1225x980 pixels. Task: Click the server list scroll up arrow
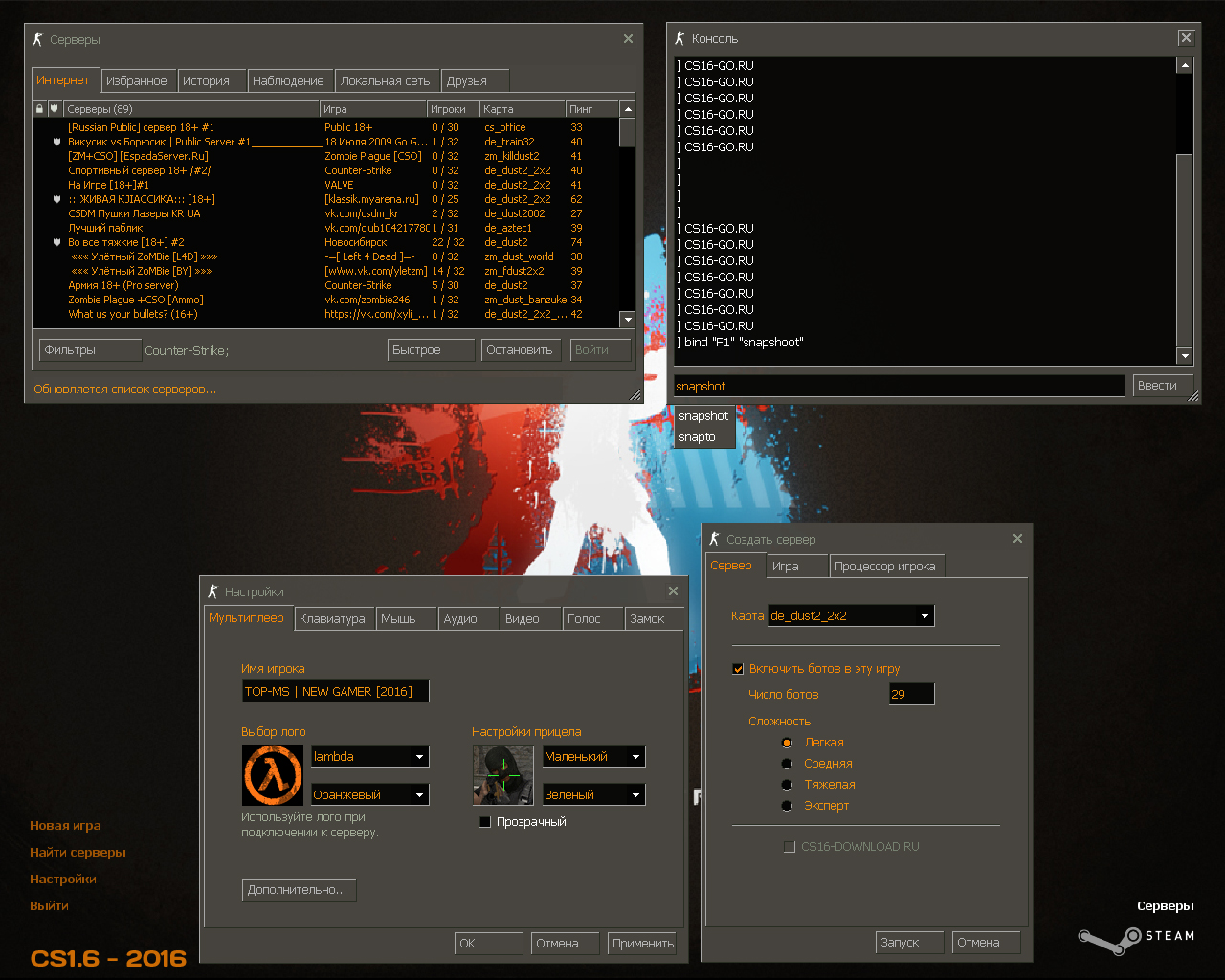click(x=627, y=109)
